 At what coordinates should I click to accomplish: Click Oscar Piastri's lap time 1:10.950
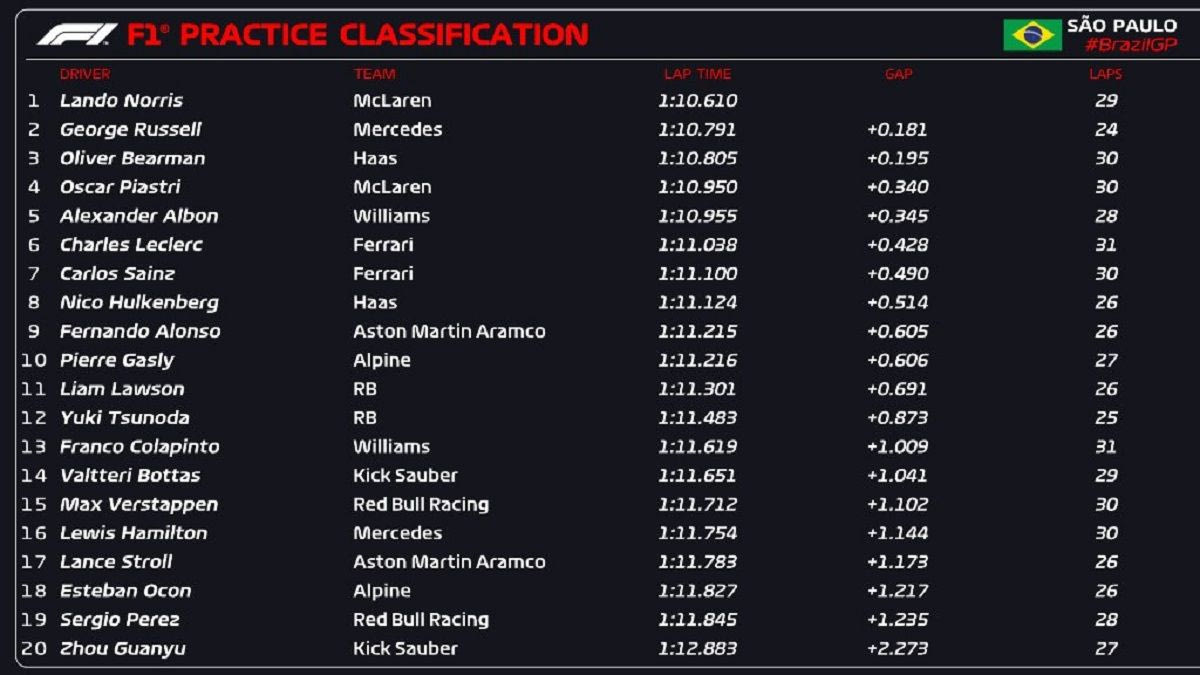click(x=697, y=187)
